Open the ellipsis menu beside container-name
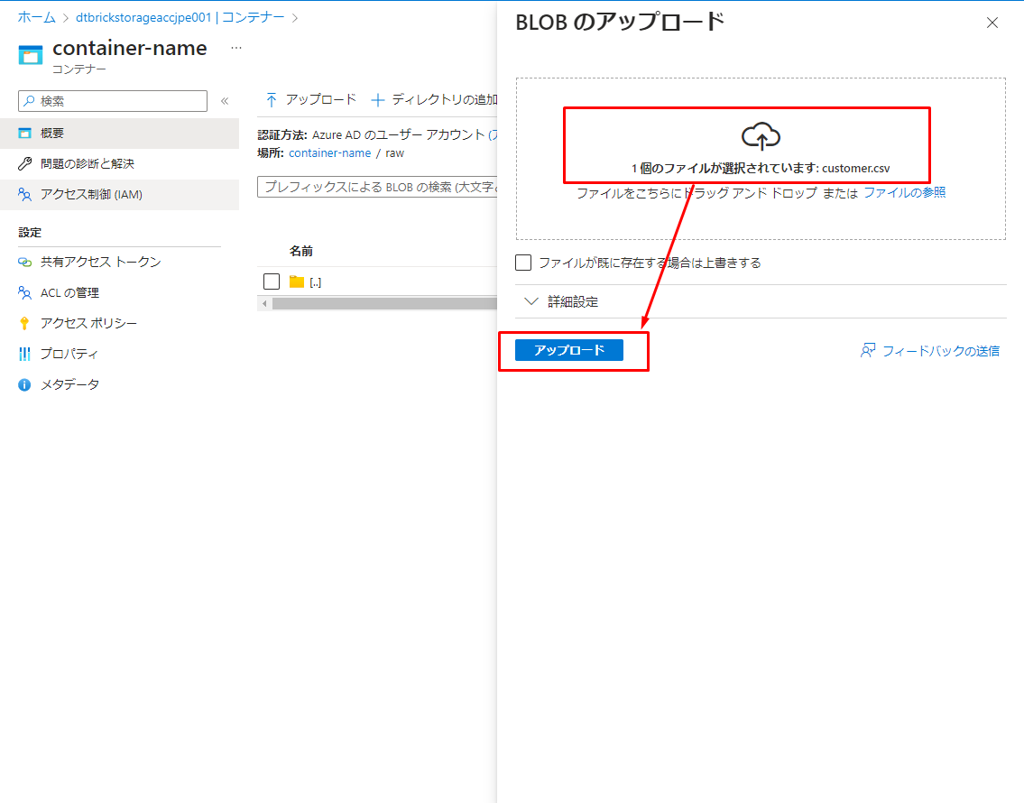Image resolution: width=1024 pixels, height=803 pixels. [236, 48]
